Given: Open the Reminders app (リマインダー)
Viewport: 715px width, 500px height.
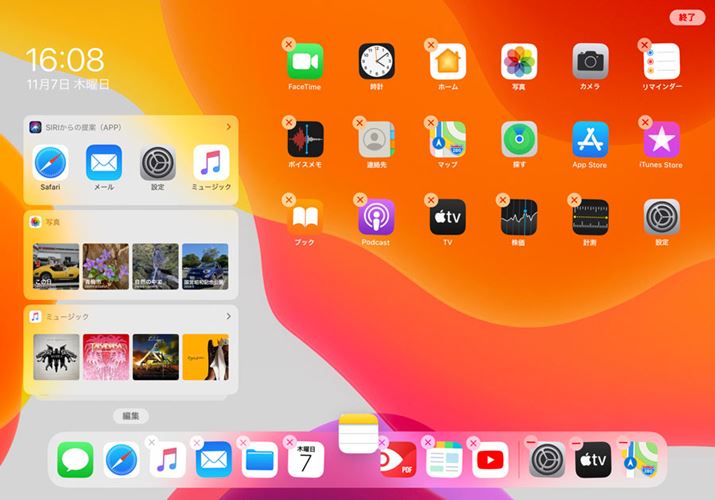Looking at the screenshot, I should [662, 62].
